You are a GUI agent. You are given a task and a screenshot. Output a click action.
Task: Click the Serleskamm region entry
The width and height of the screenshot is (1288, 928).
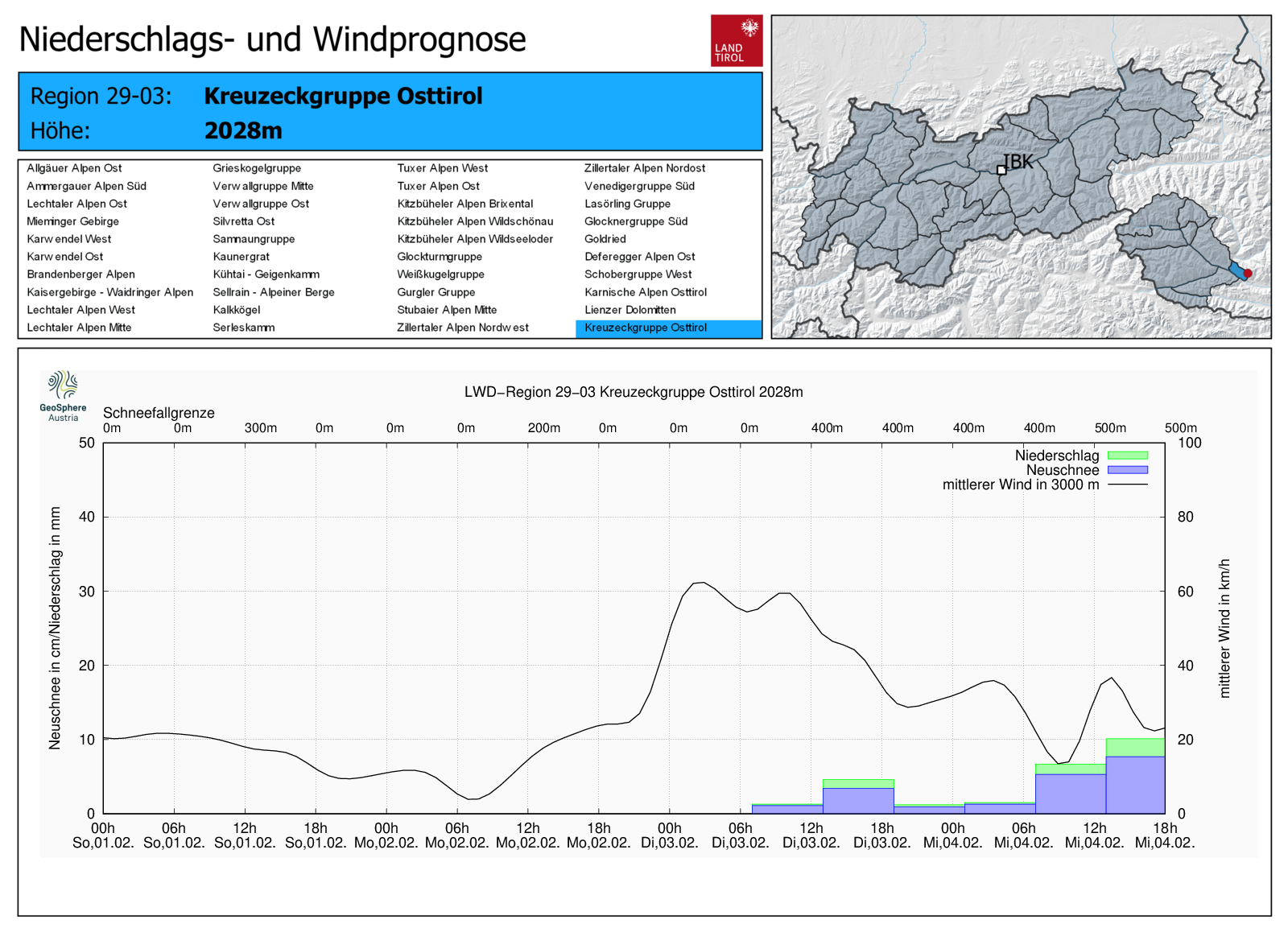pyautogui.click(x=243, y=328)
